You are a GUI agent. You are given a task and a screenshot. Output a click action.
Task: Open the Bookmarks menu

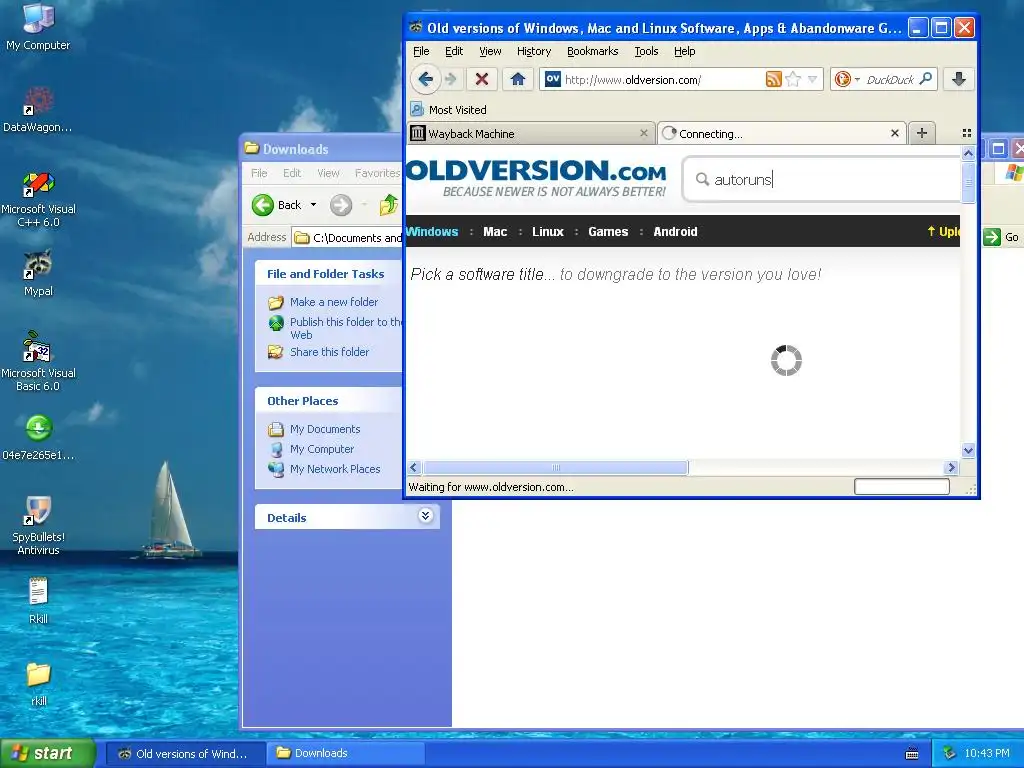point(592,51)
